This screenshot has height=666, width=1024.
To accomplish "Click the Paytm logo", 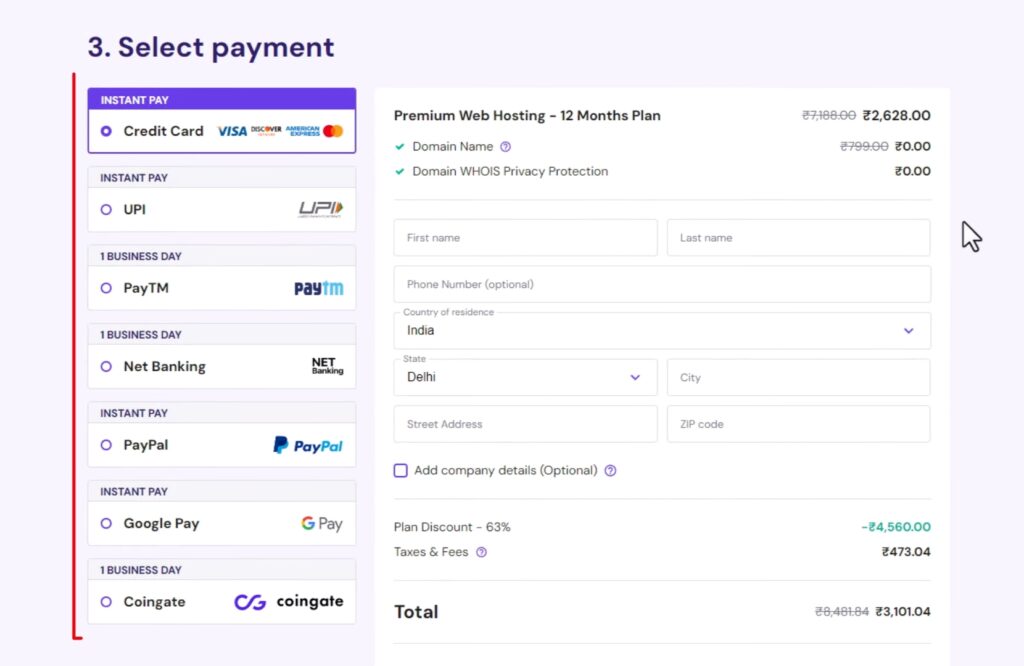I will point(319,288).
